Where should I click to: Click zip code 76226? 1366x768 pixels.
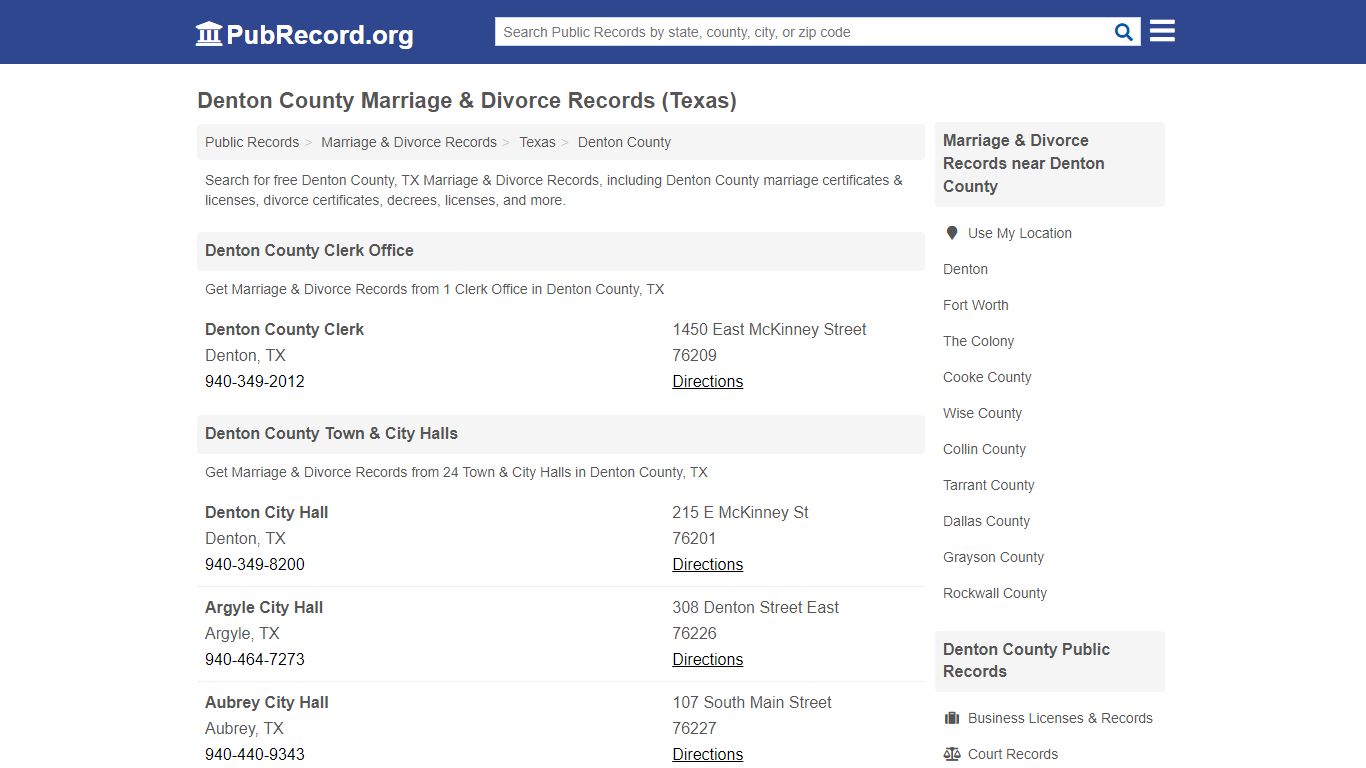(x=694, y=633)
